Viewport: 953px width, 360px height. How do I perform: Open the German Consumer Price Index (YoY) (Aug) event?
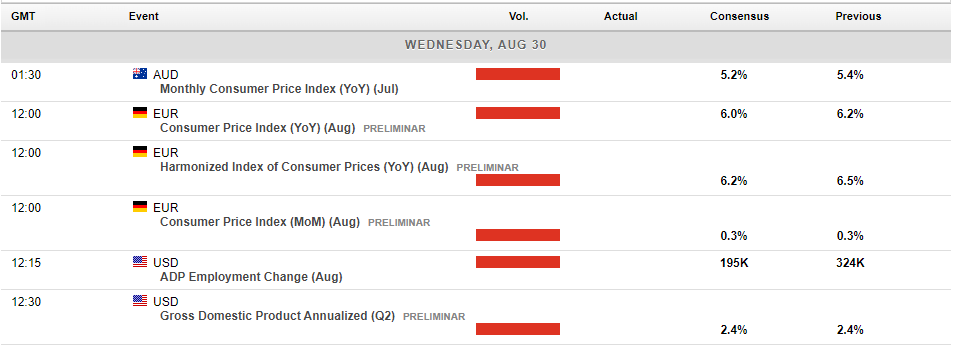pyautogui.click(x=257, y=128)
